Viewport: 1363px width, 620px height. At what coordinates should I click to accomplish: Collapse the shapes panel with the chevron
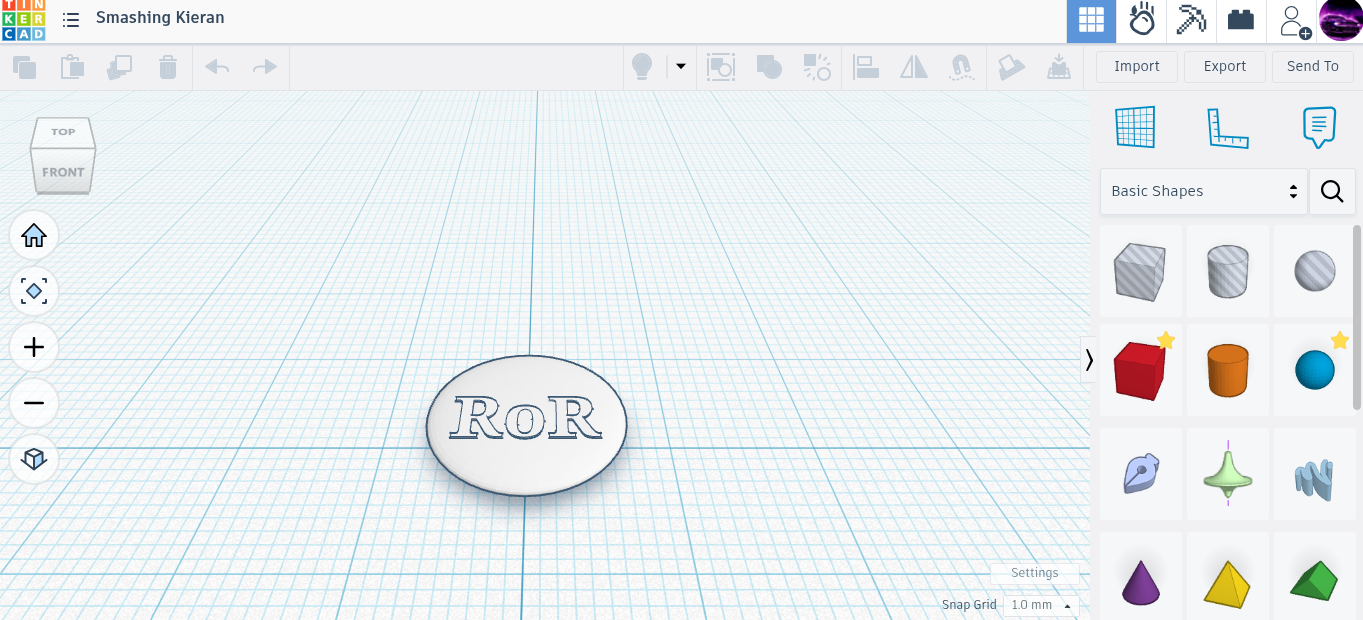1089,360
